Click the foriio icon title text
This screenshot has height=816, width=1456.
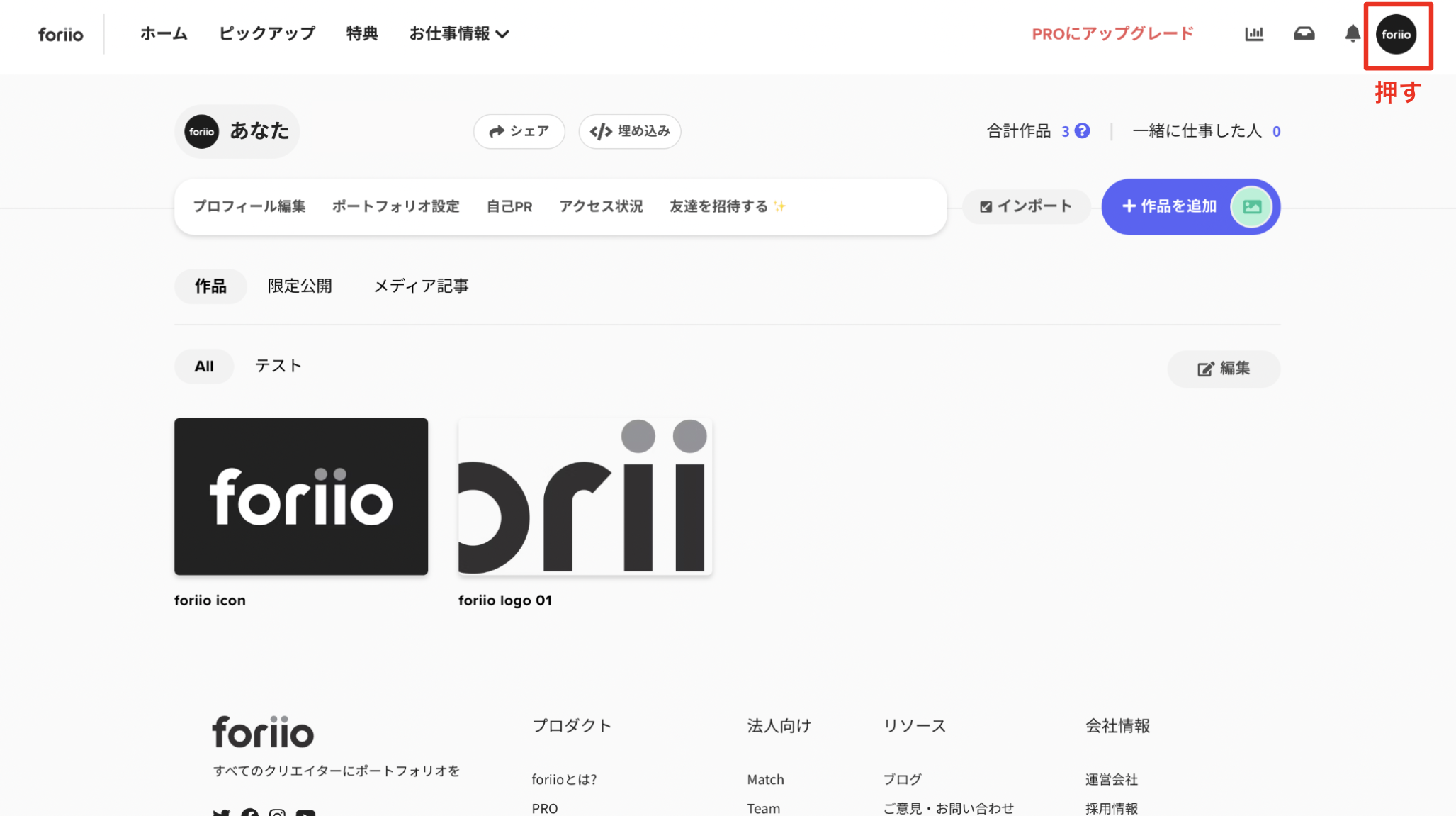[x=210, y=600]
